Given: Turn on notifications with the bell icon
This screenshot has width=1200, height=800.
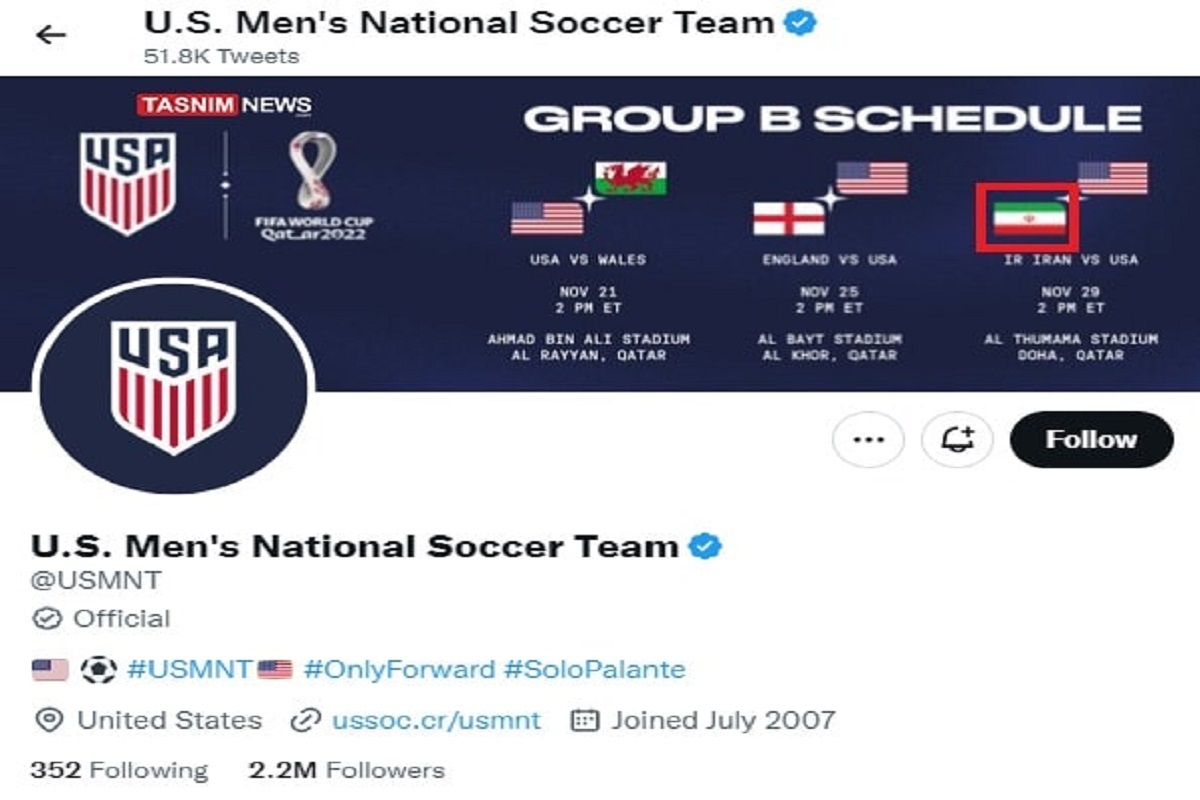Looking at the screenshot, I should coord(957,440).
